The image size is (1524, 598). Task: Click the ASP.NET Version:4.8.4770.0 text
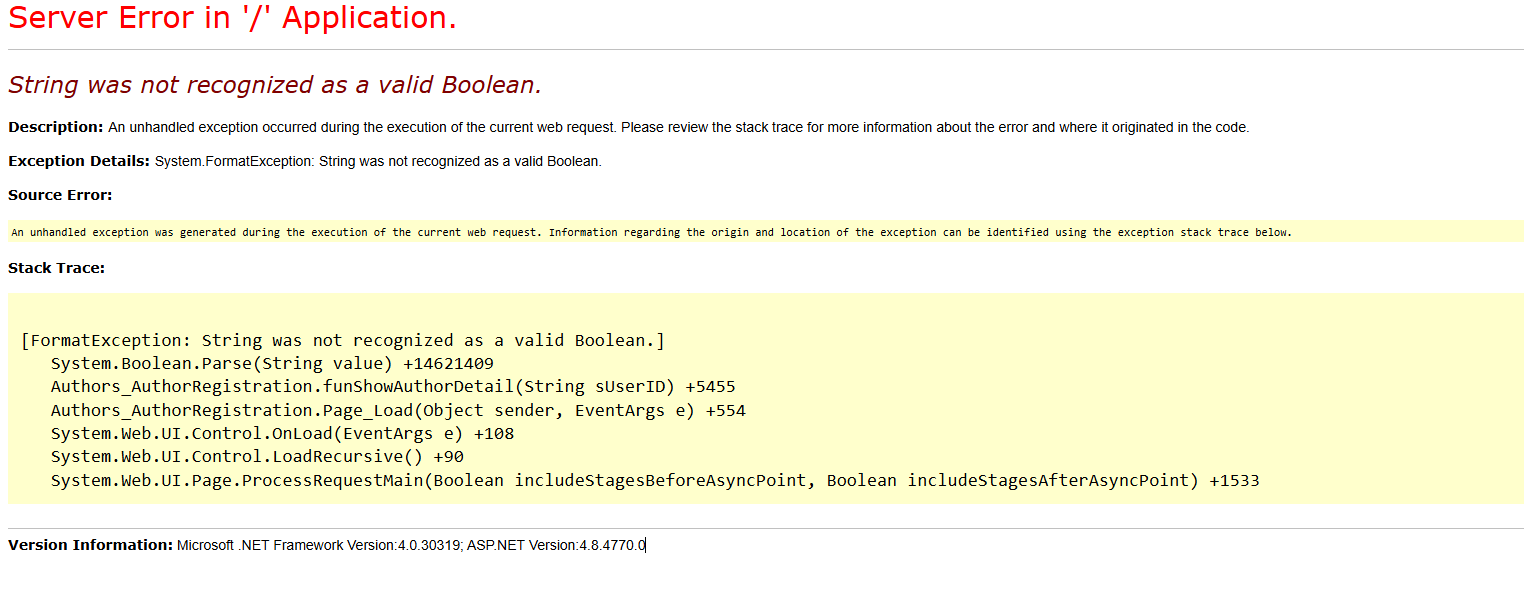point(557,545)
